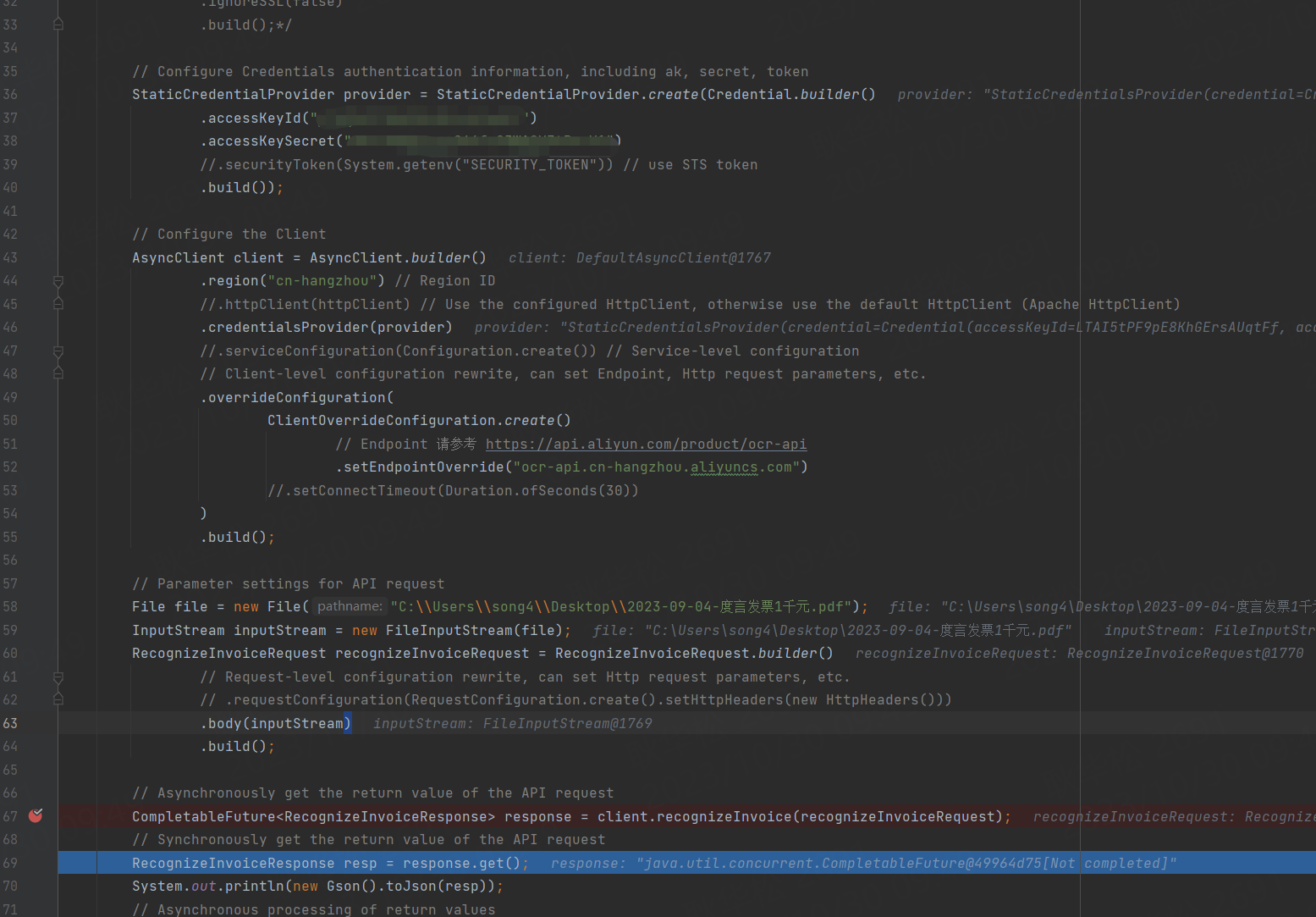Click line number 43 in the gutter
The width and height of the screenshot is (1316, 917).
[x=10, y=257]
